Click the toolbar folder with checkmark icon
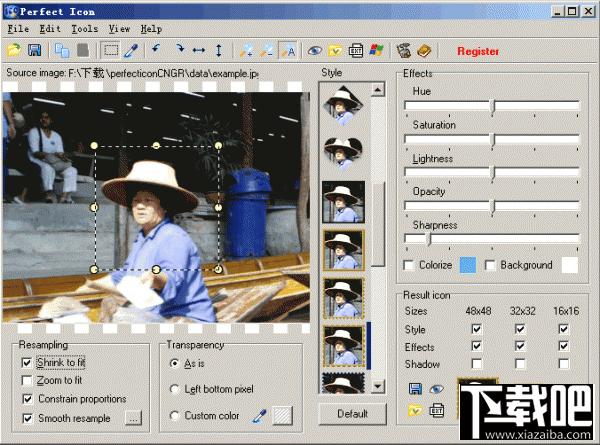 [335, 51]
